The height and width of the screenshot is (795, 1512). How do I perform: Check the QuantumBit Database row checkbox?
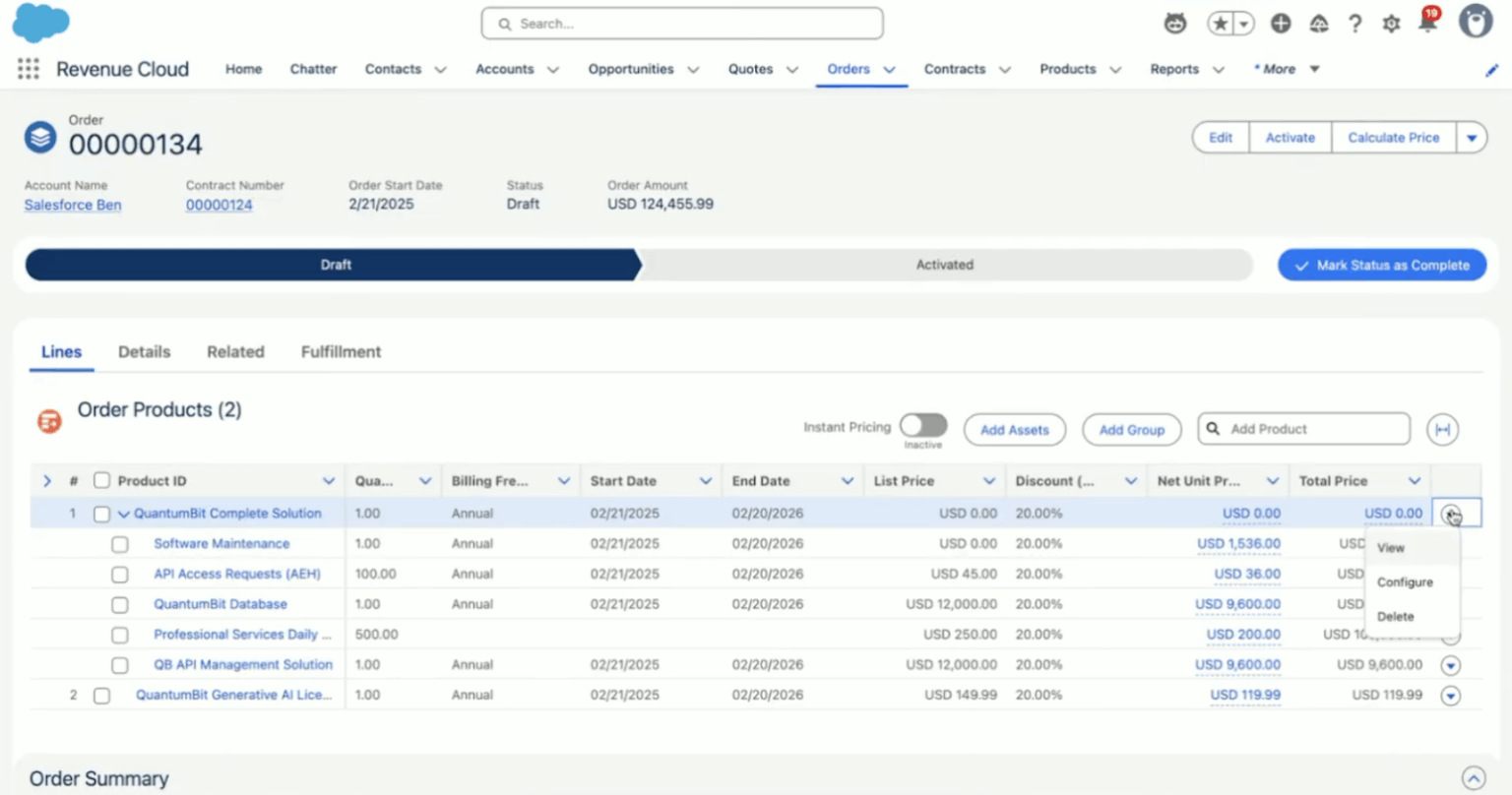[120, 605]
